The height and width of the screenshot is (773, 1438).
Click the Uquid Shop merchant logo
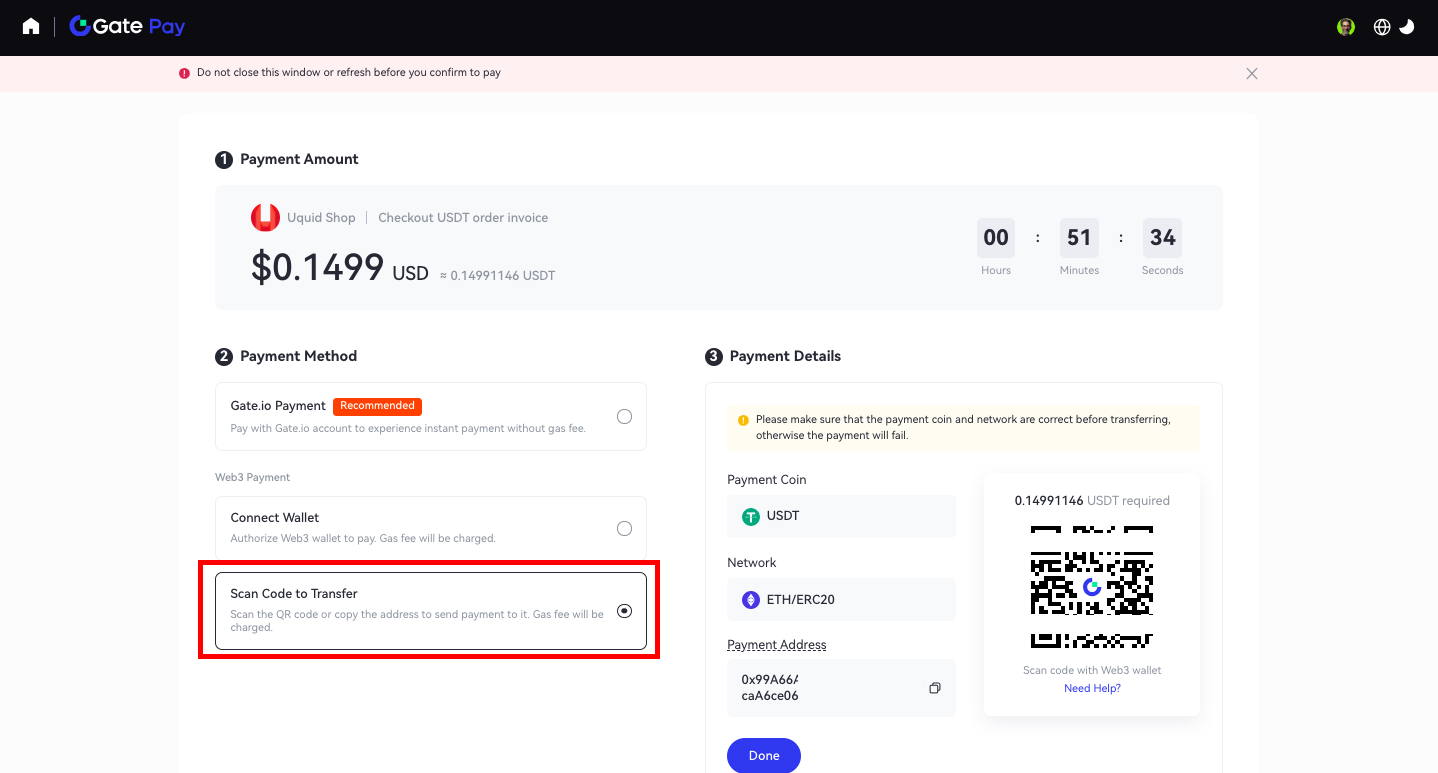point(265,217)
